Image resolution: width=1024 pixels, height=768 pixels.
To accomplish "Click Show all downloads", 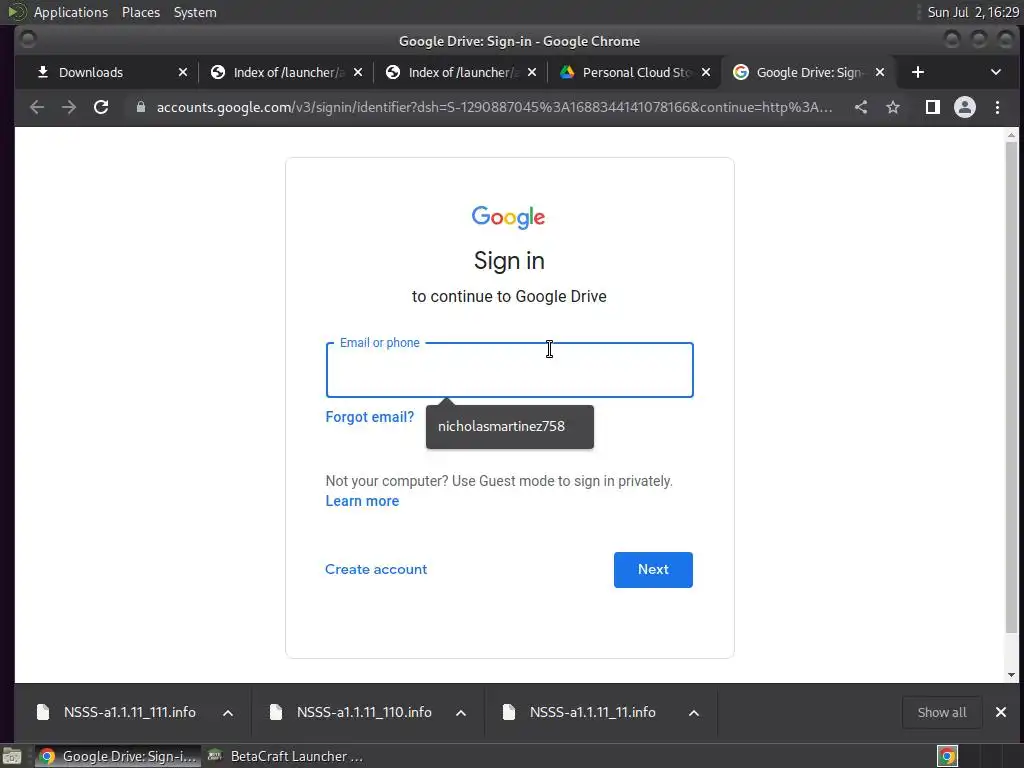I will pos(942,712).
